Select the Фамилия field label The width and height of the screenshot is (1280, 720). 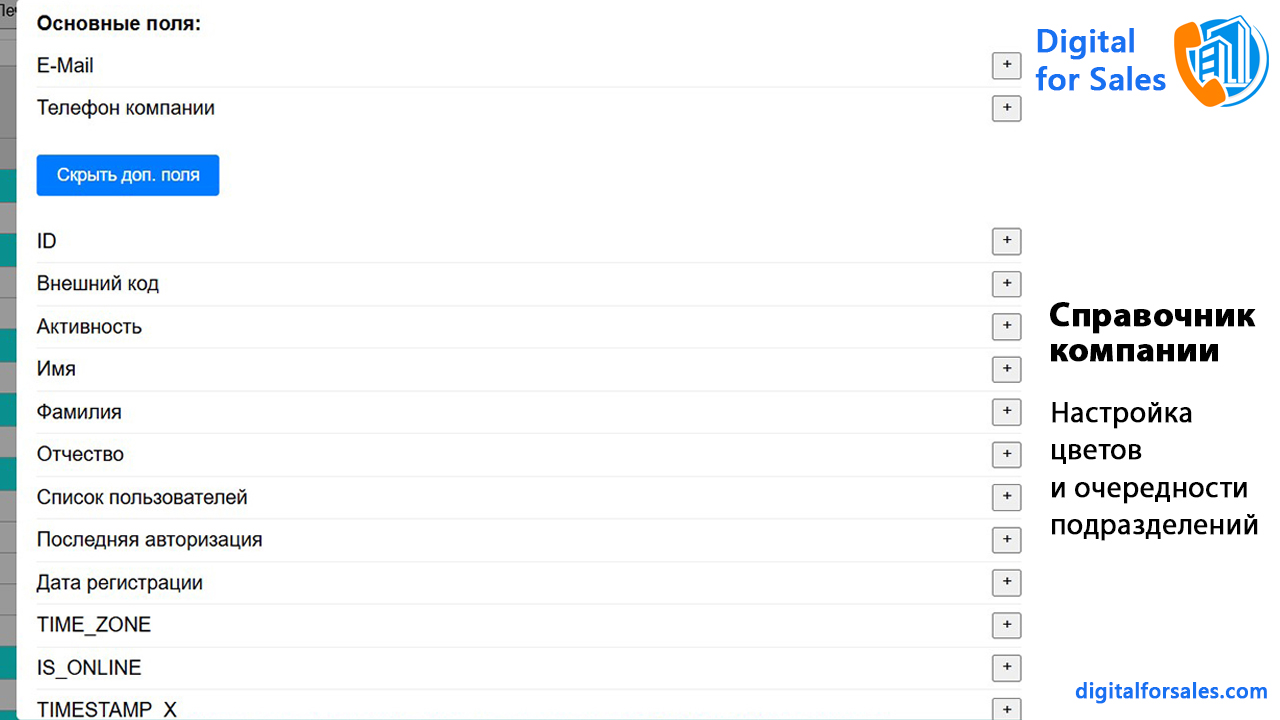(79, 412)
